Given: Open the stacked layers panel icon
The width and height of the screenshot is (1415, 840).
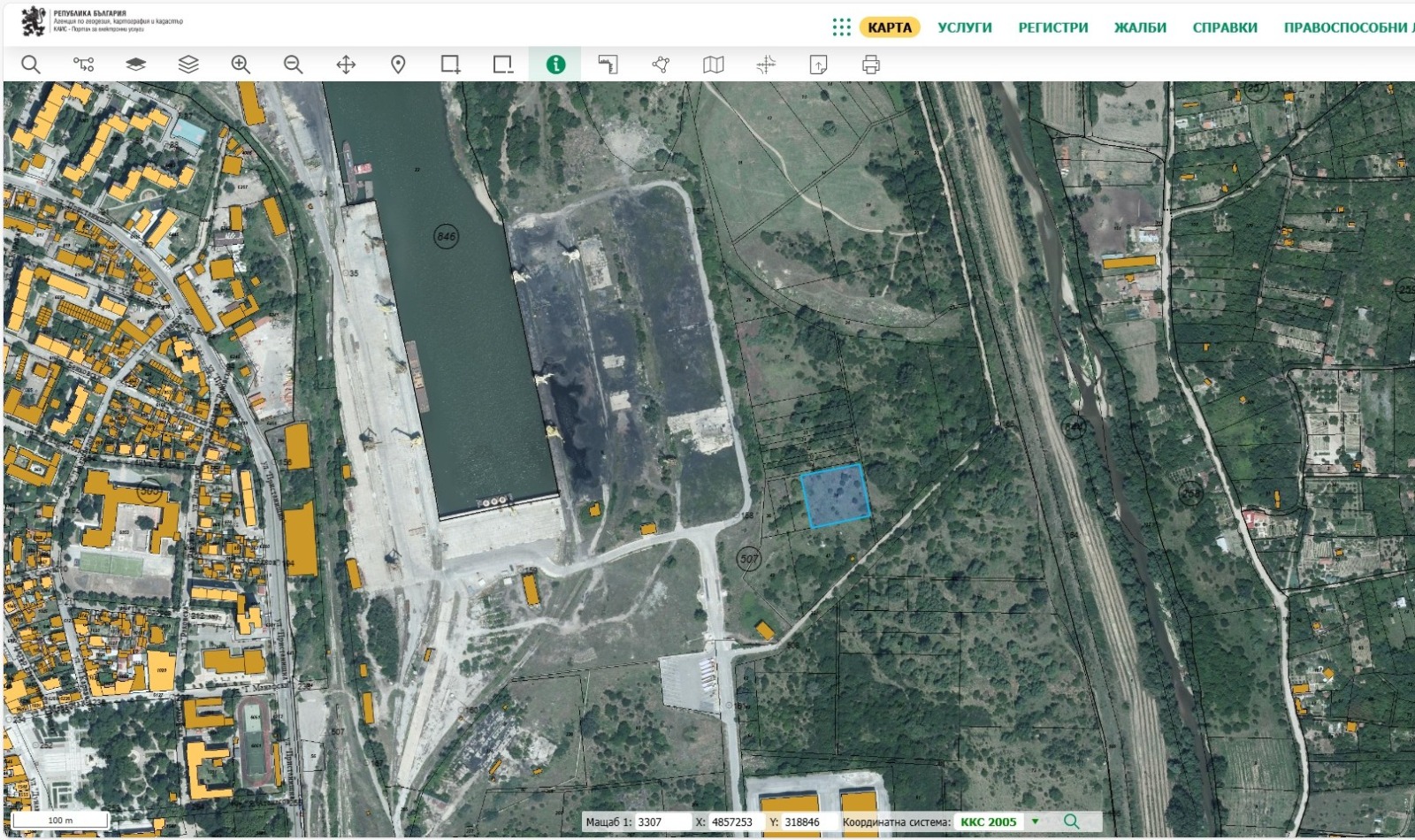Looking at the screenshot, I should pyautogui.click(x=188, y=65).
